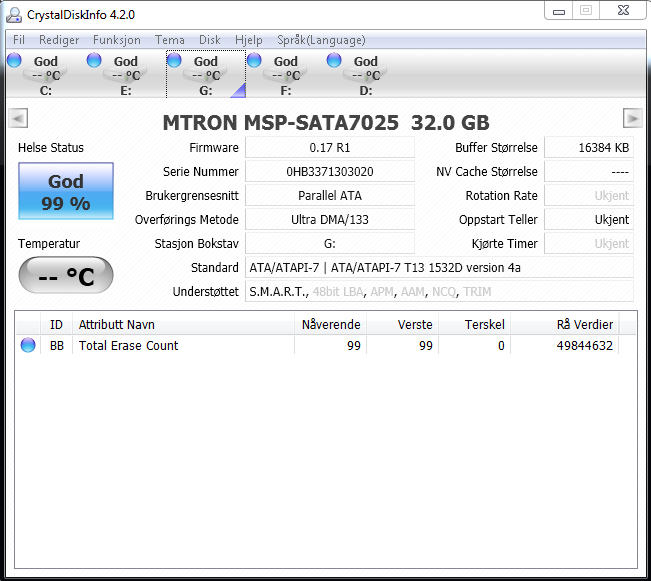The height and width of the screenshot is (581, 651).
Task: Go to previous disk with left arrow
Action: (18, 118)
